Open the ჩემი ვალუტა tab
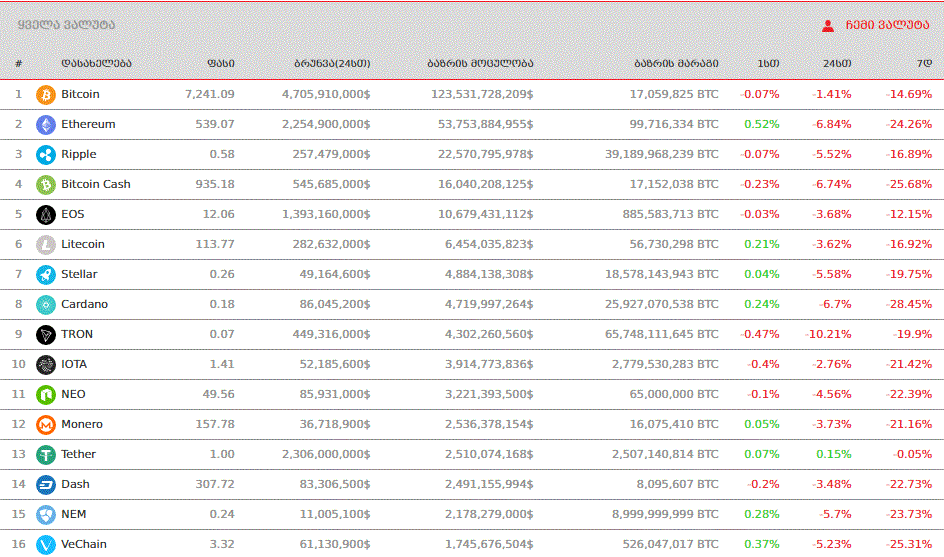 (x=887, y=25)
